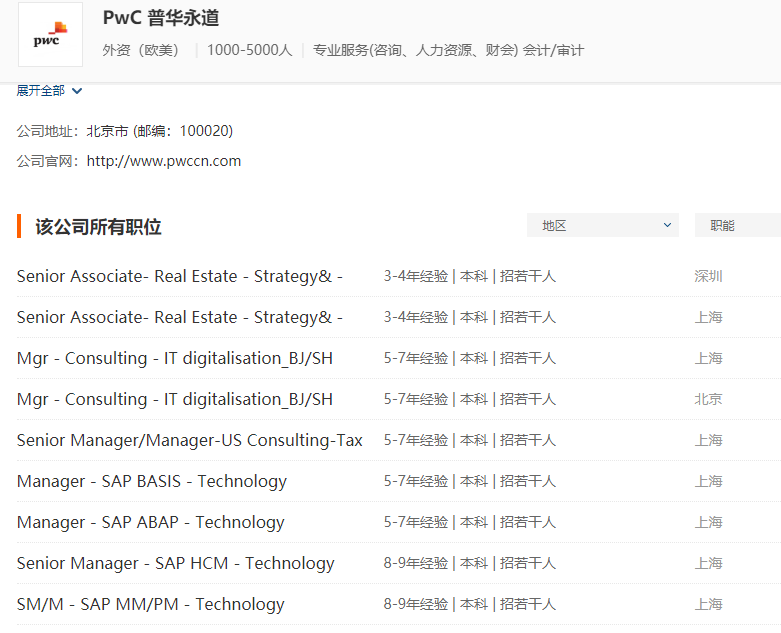
Task: Open Manager SAP BASIS Technology posting
Action: (x=152, y=482)
